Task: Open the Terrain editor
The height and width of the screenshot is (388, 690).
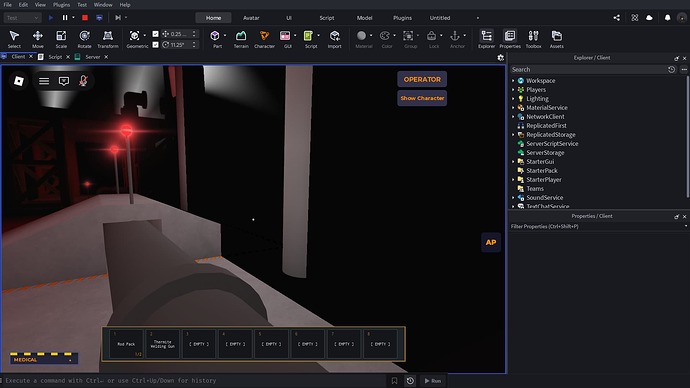Action: point(241,39)
